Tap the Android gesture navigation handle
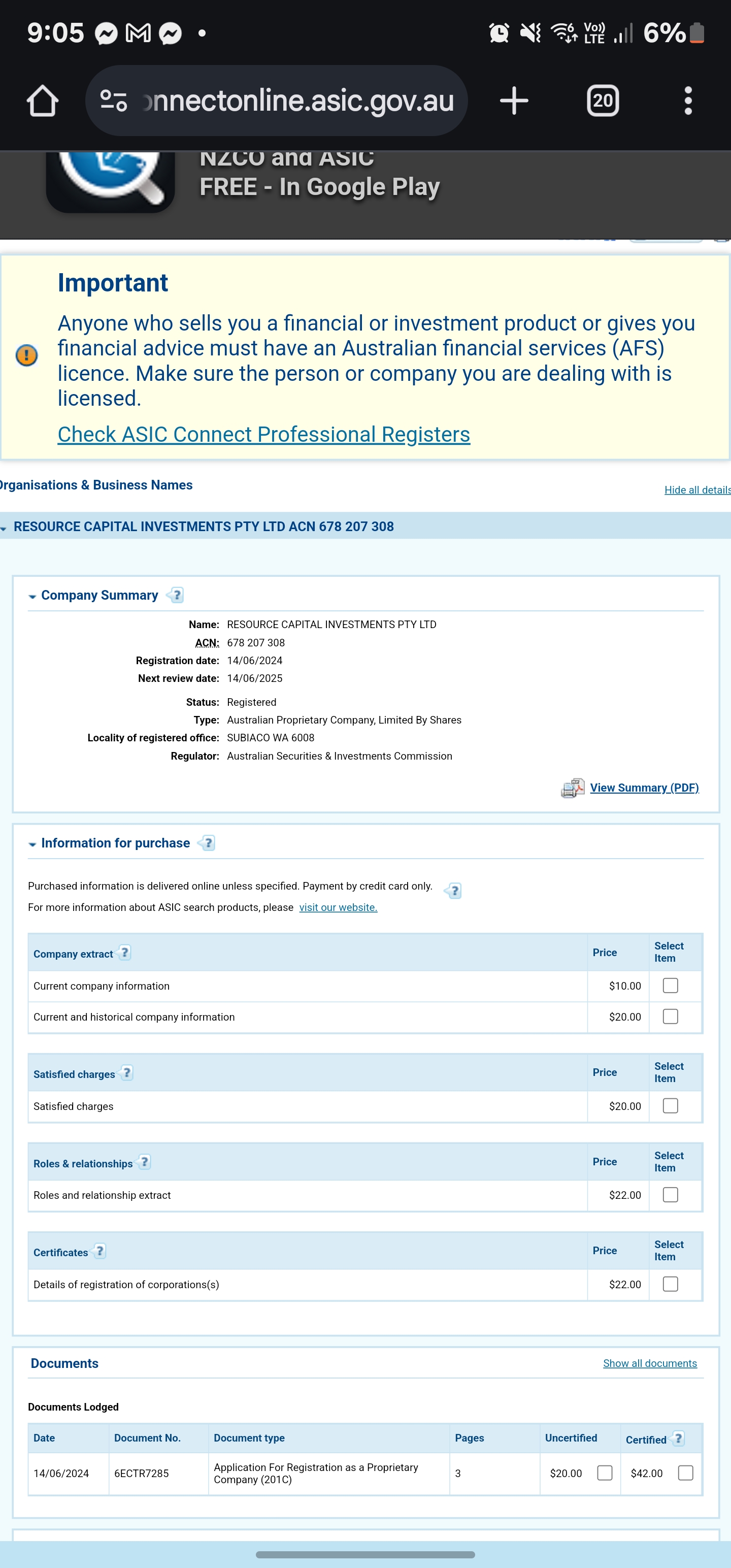Viewport: 731px width, 1568px height. [365, 1555]
